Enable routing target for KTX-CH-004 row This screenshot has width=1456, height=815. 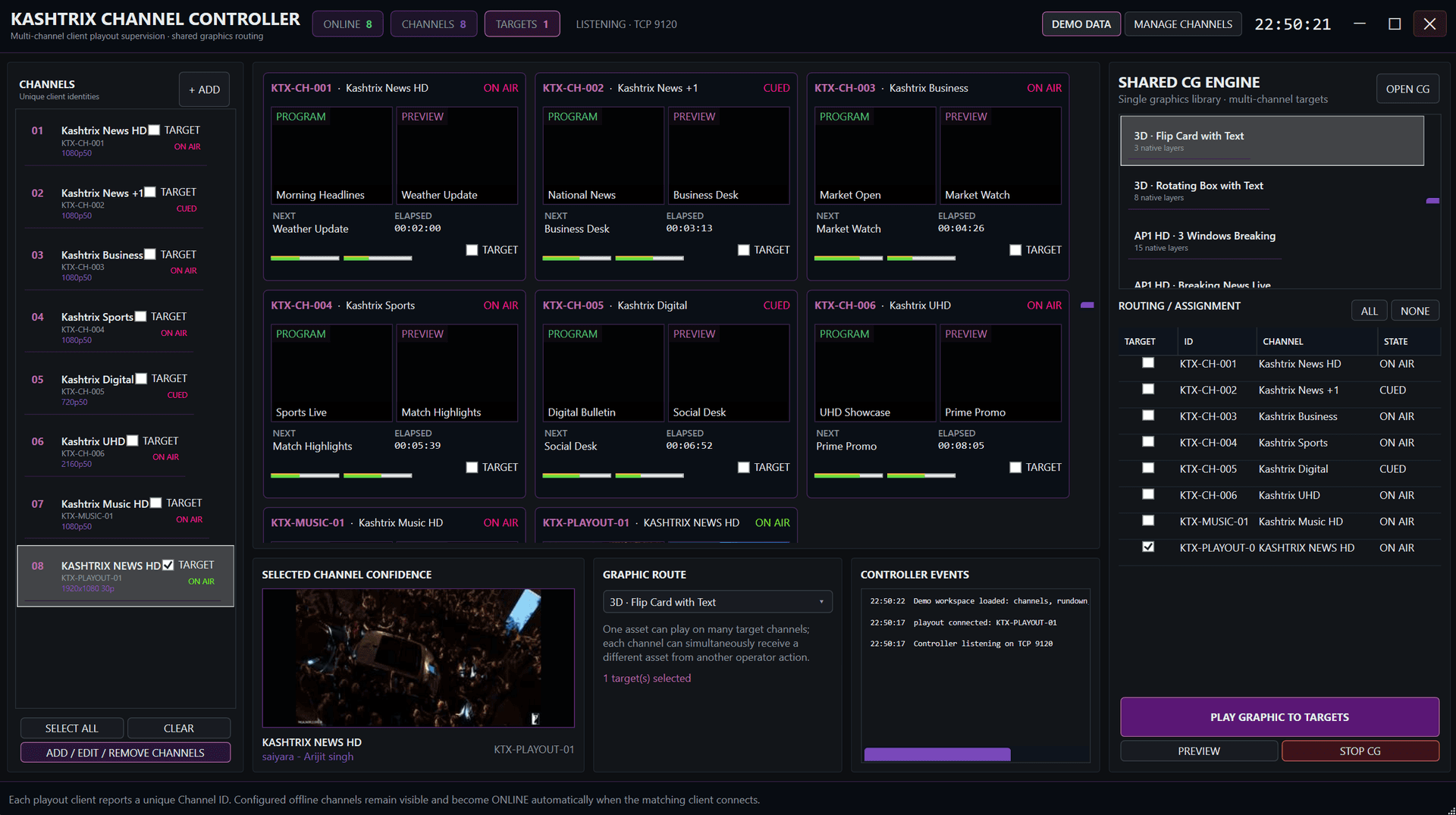click(x=1148, y=442)
